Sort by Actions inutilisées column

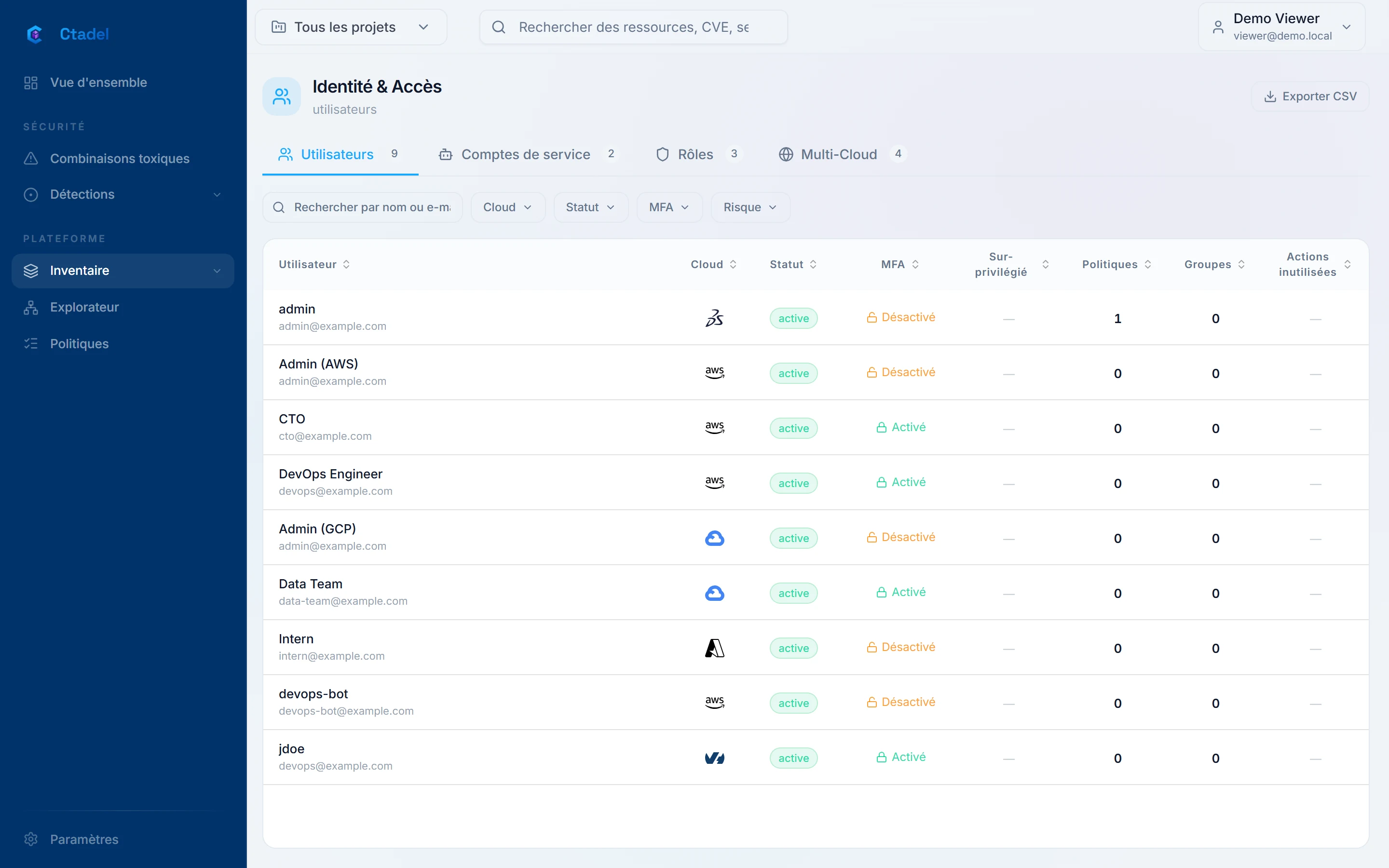point(1314,264)
